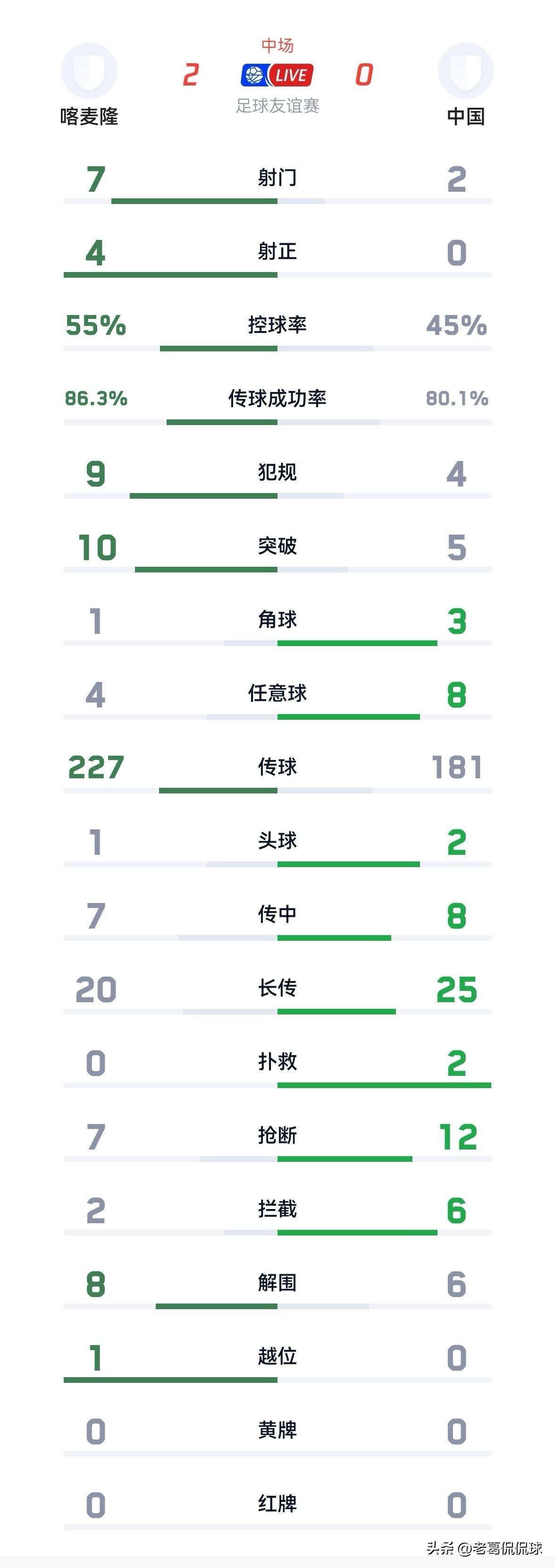
Task: Click the soccer ball logo beside LIVE
Action: [x=254, y=75]
